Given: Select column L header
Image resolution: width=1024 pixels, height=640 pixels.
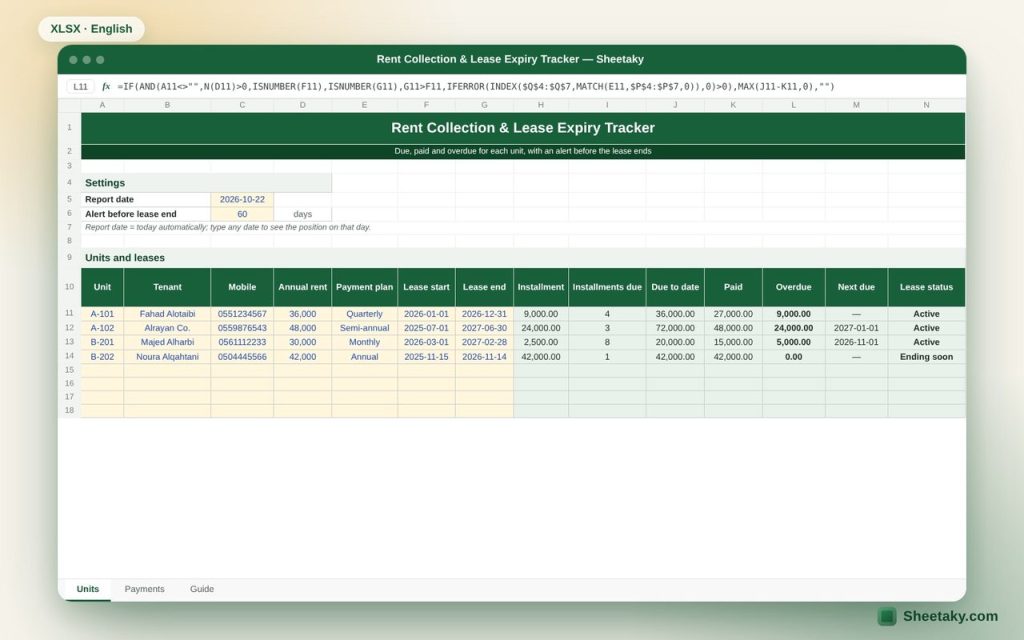Looking at the screenshot, I should [x=793, y=104].
